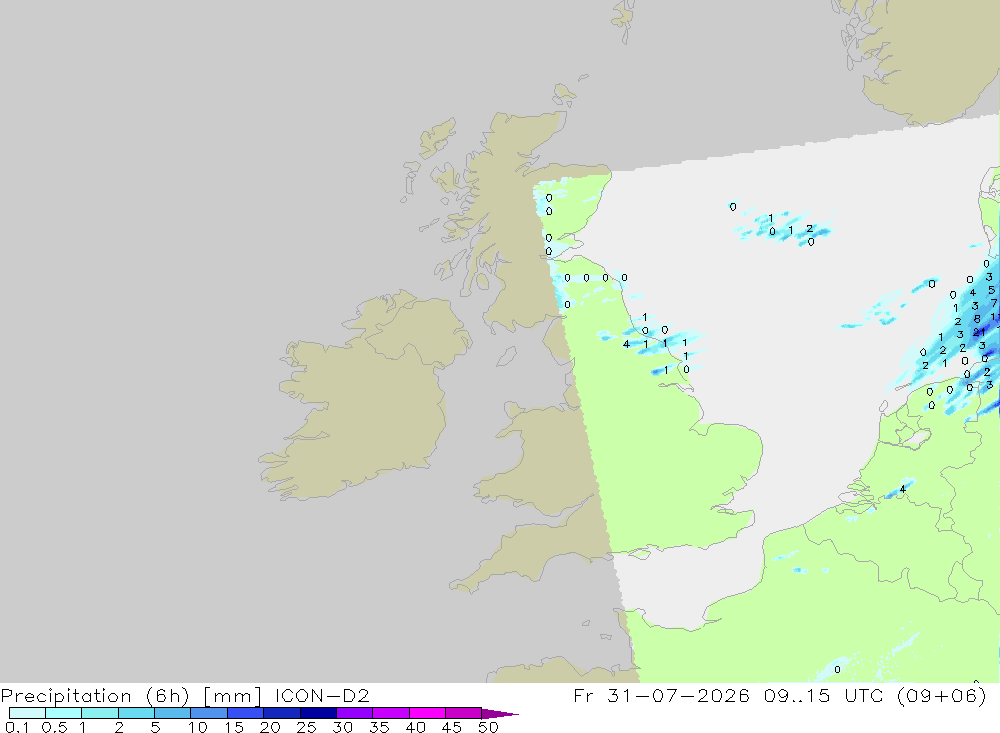Click the ICON-D2 model label

pos(322,695)
